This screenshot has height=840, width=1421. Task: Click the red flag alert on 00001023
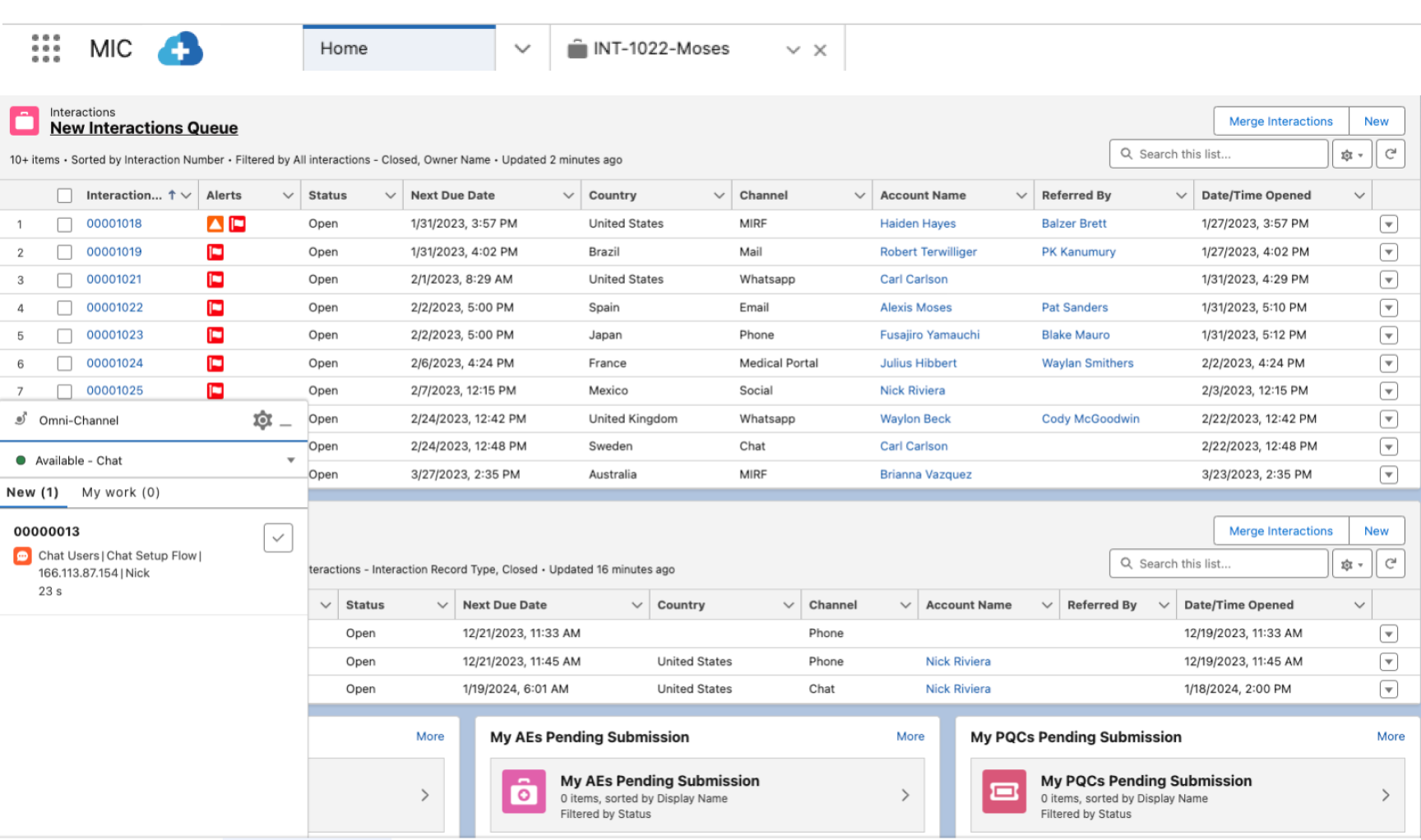pos(215,335)
